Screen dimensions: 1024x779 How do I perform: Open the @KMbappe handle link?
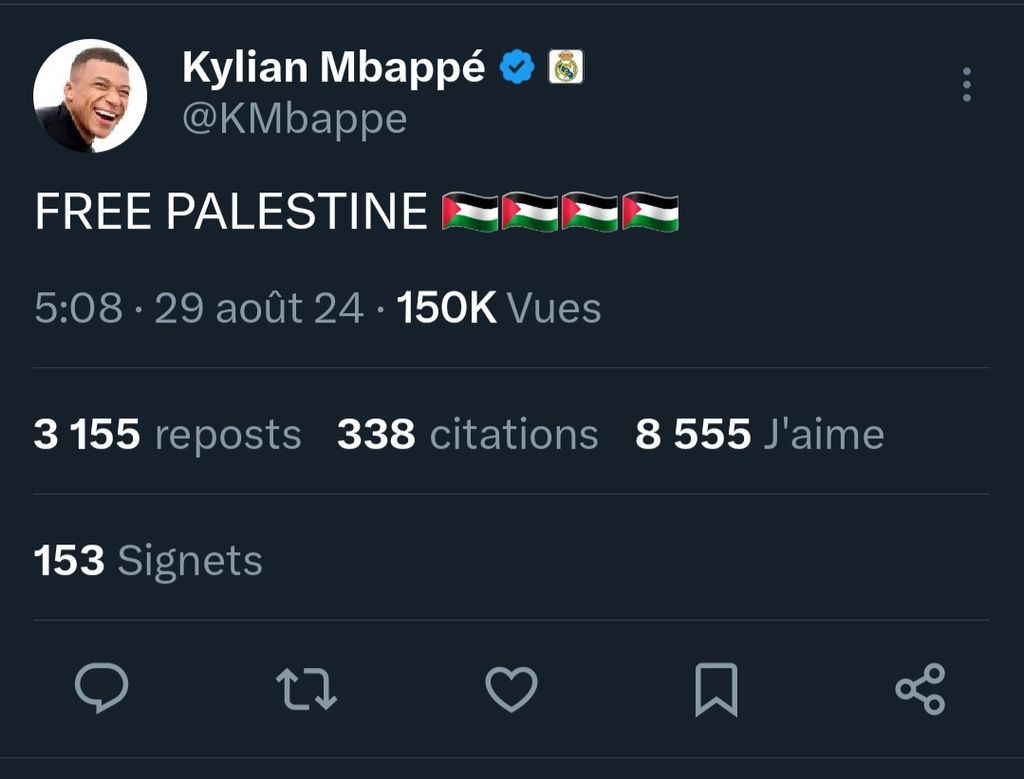tap(295, 119)
